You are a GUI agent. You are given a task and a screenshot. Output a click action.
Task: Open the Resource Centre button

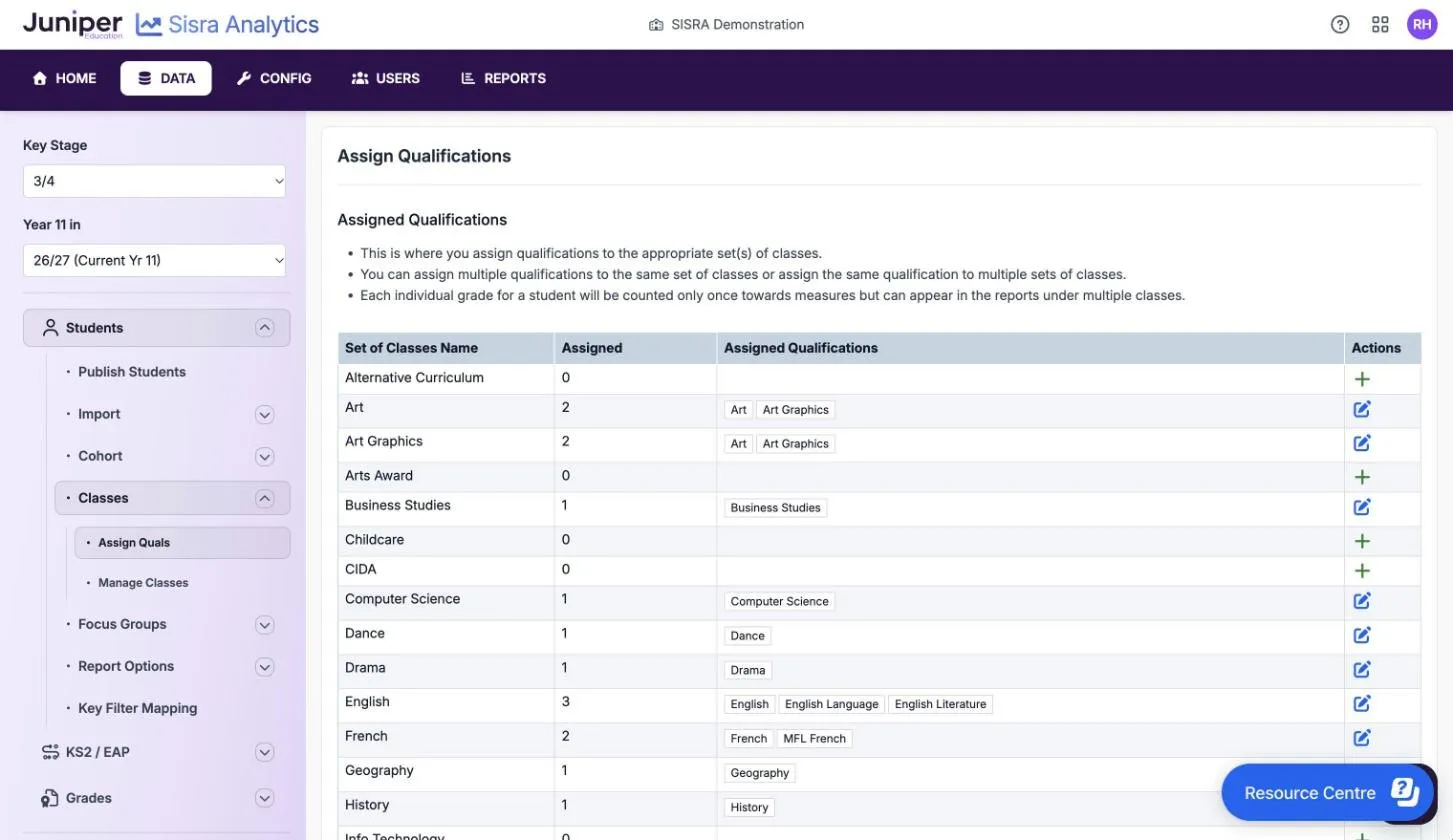(1327, 793)
